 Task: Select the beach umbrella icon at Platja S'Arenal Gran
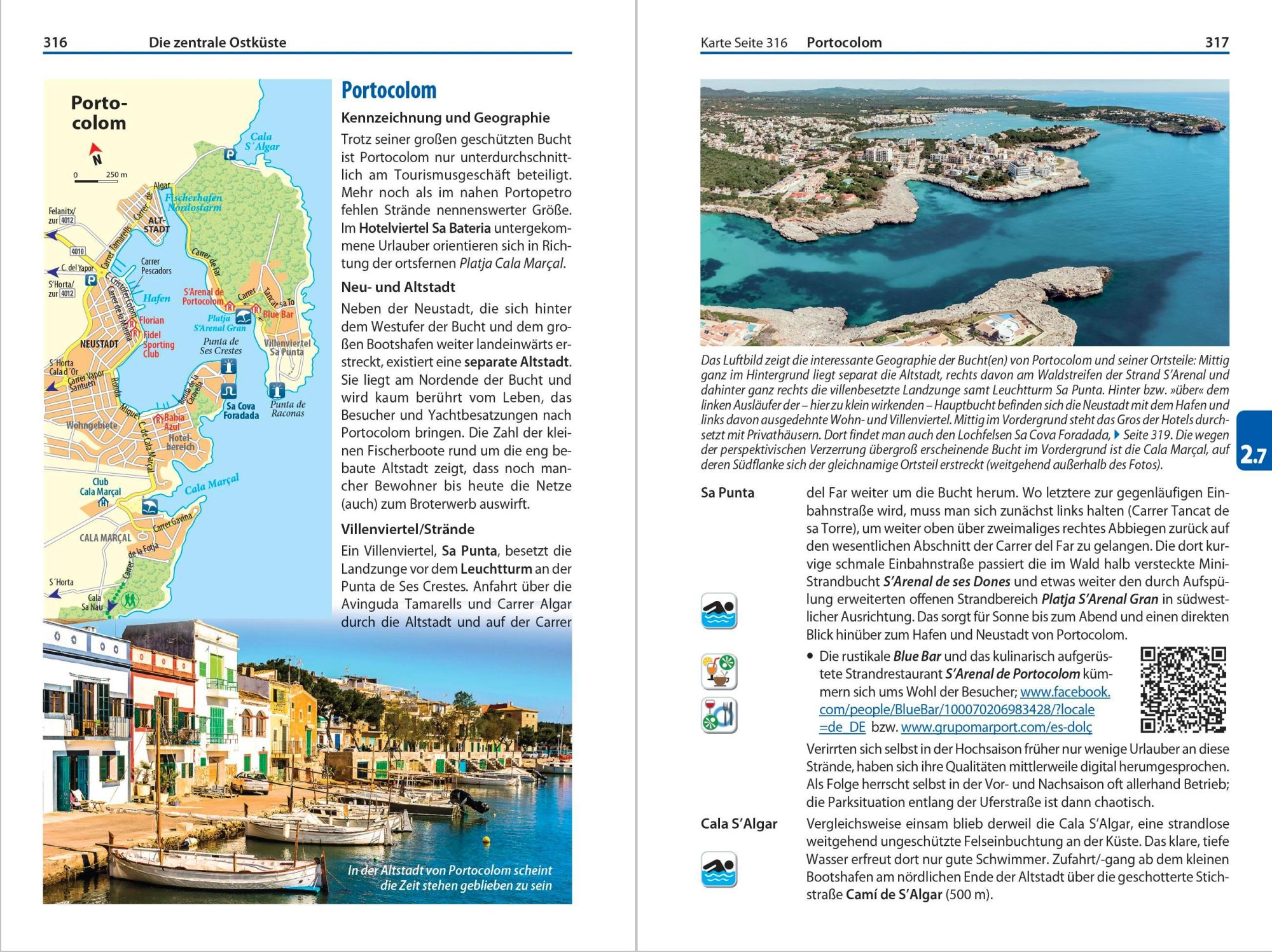tap(243, 317)
